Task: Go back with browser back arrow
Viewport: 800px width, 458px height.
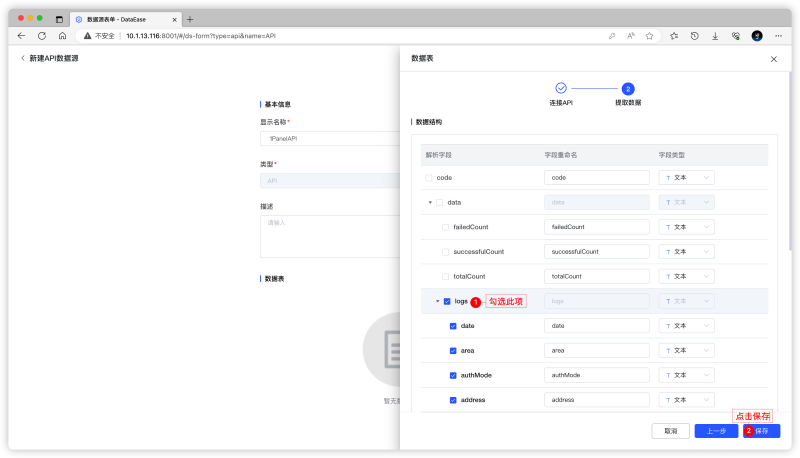Action: 21,36
